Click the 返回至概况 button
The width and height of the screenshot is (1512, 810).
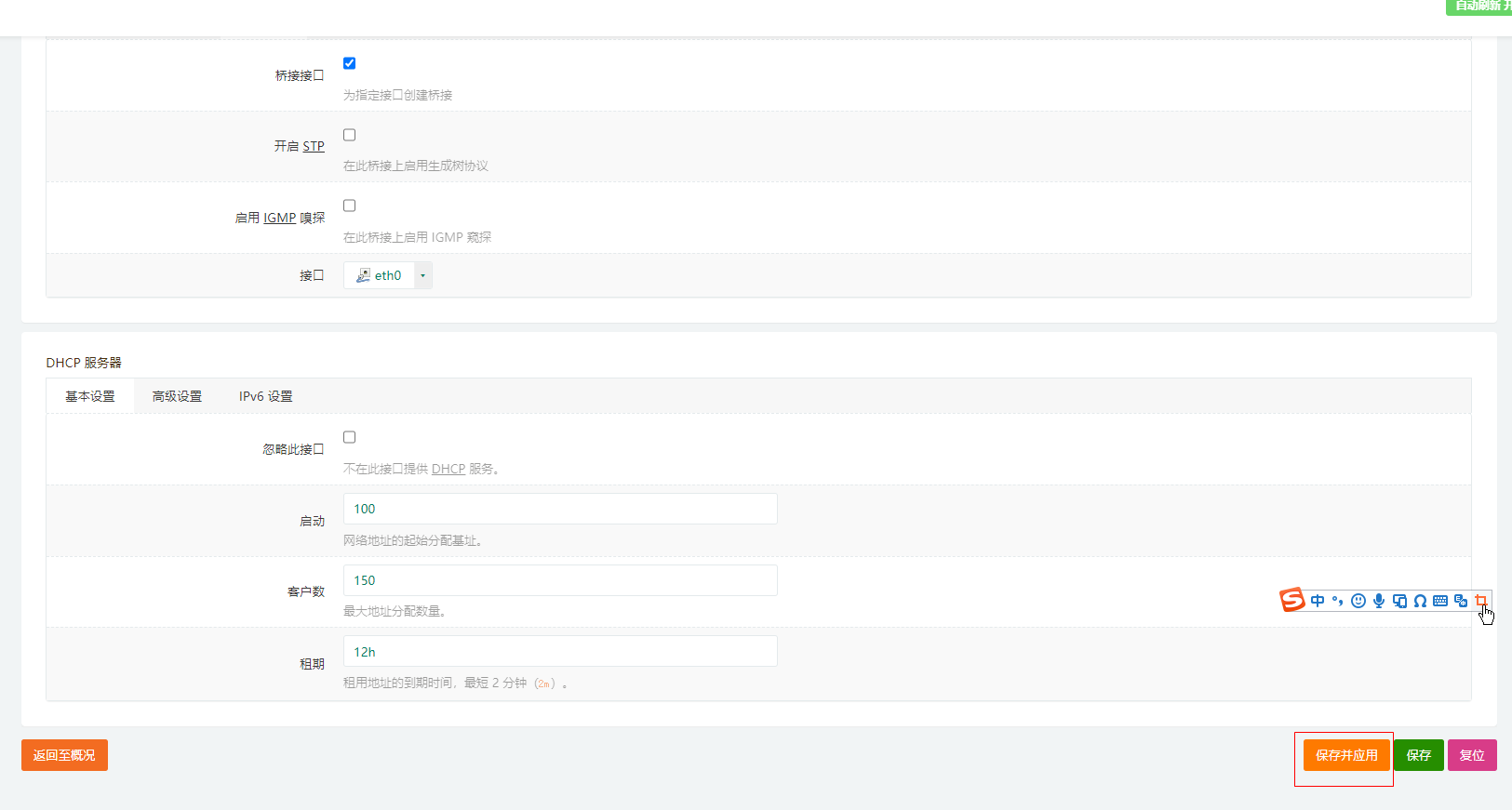(64, 755)
